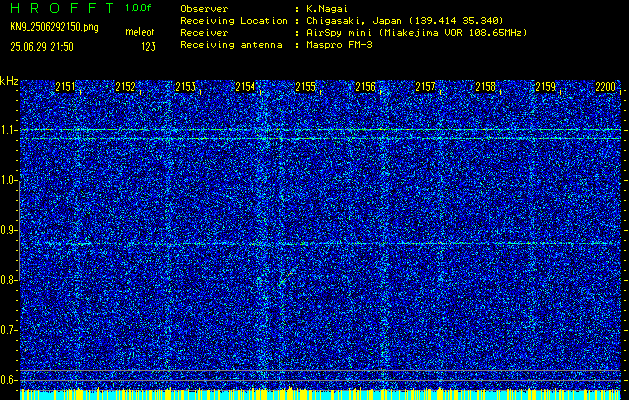629x400 pixels.
Task: Click the kHz axis unit label
Action: click(9, 81)
